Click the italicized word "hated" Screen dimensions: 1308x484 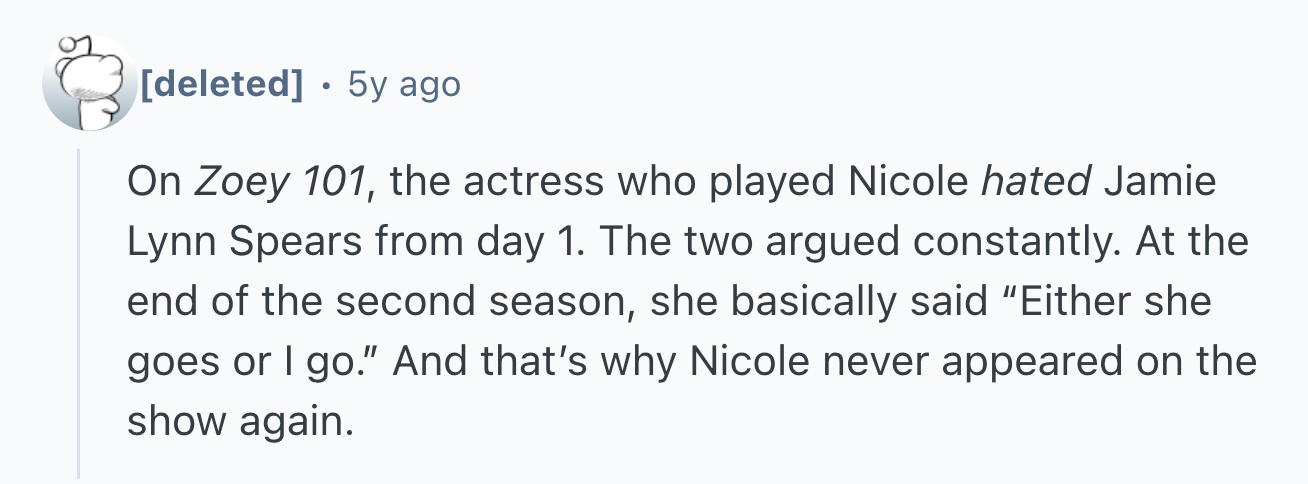click(x=1035, y=183)
